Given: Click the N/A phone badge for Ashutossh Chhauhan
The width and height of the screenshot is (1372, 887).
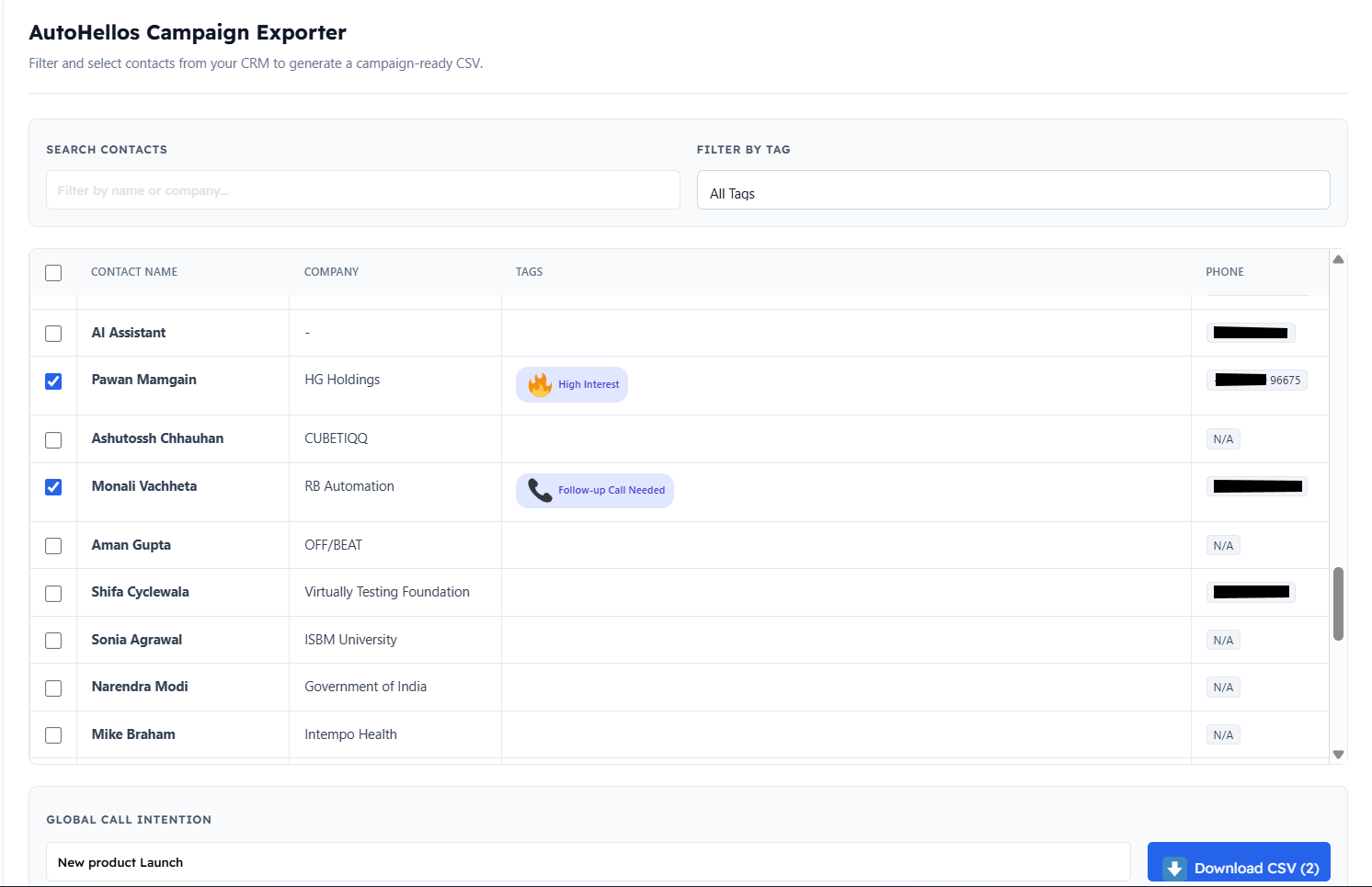Looking at the screenshot, I should [x=1223, y=439].
